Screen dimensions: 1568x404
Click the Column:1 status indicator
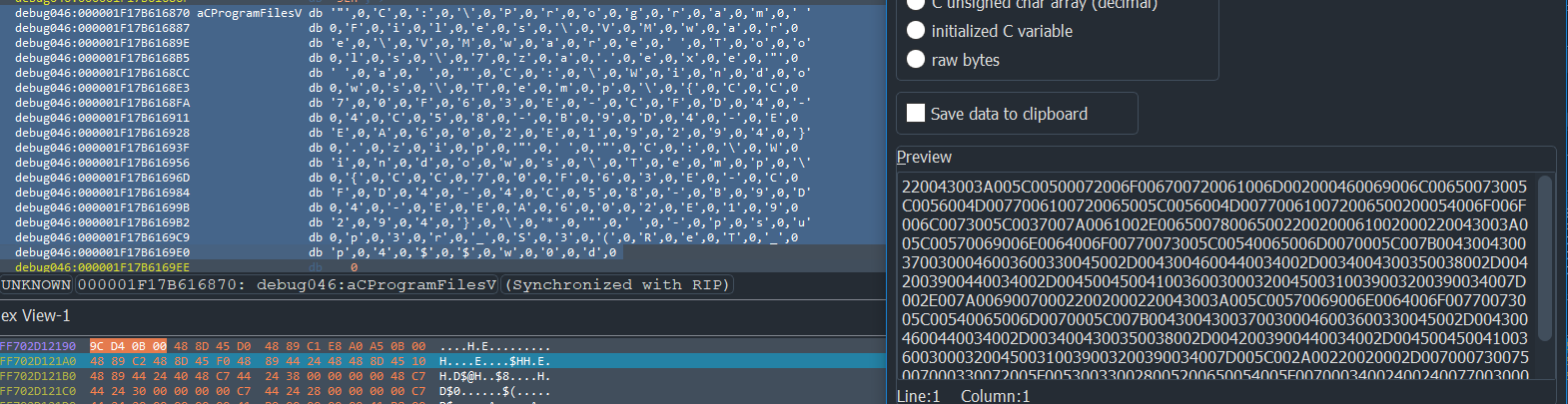tap(995, 396)
